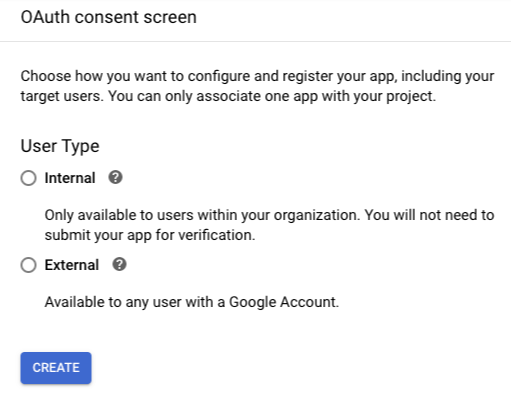Click the blue CREATE button

(56, 368)
